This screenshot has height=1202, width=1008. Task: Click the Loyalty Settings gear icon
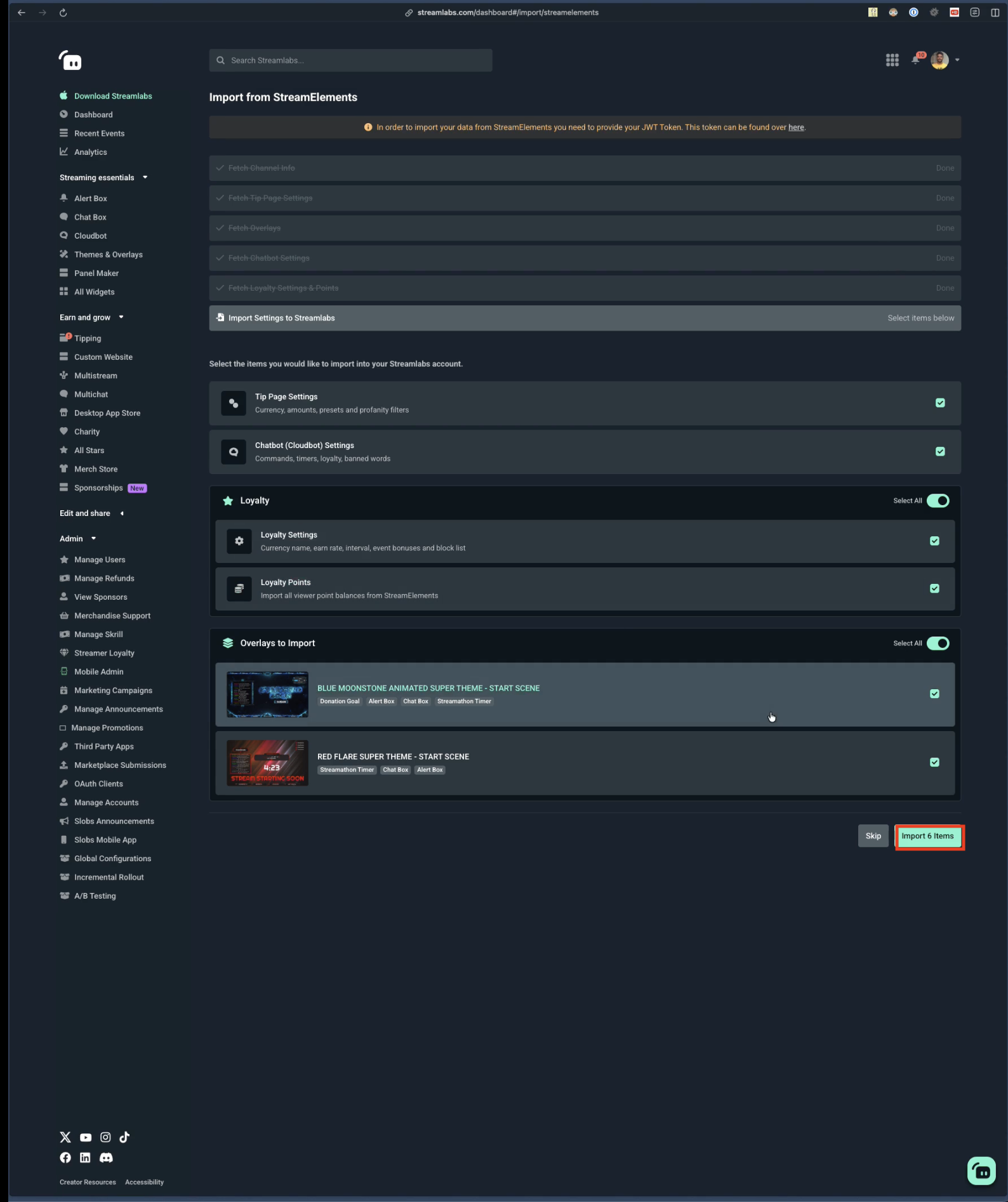click(x=239, y=541)
